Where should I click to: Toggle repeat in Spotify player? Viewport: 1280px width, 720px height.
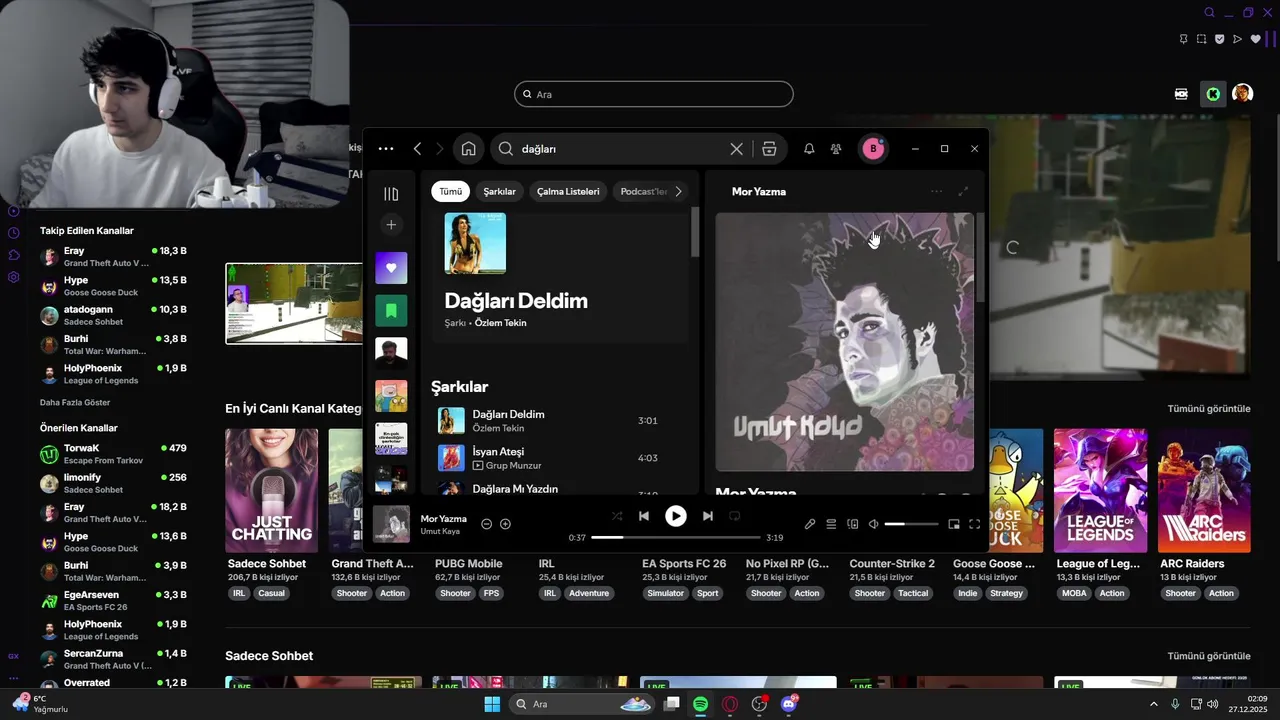735,516
